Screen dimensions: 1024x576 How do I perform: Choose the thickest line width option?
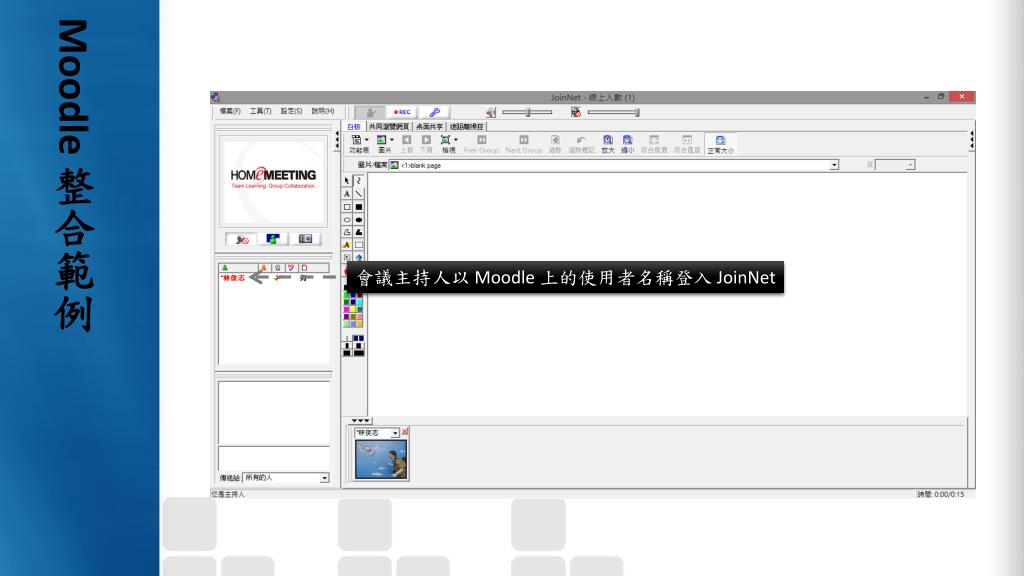(359, 353)
